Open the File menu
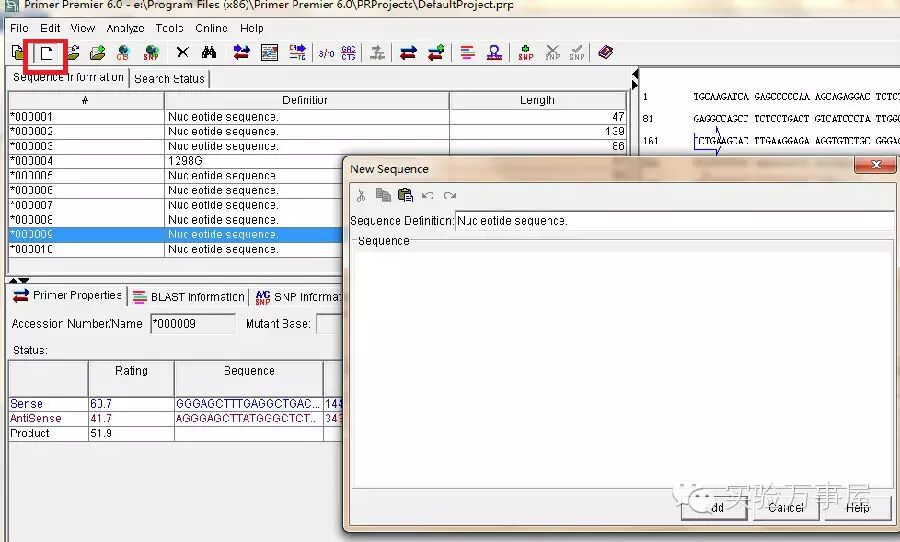 tap(20, 28)
